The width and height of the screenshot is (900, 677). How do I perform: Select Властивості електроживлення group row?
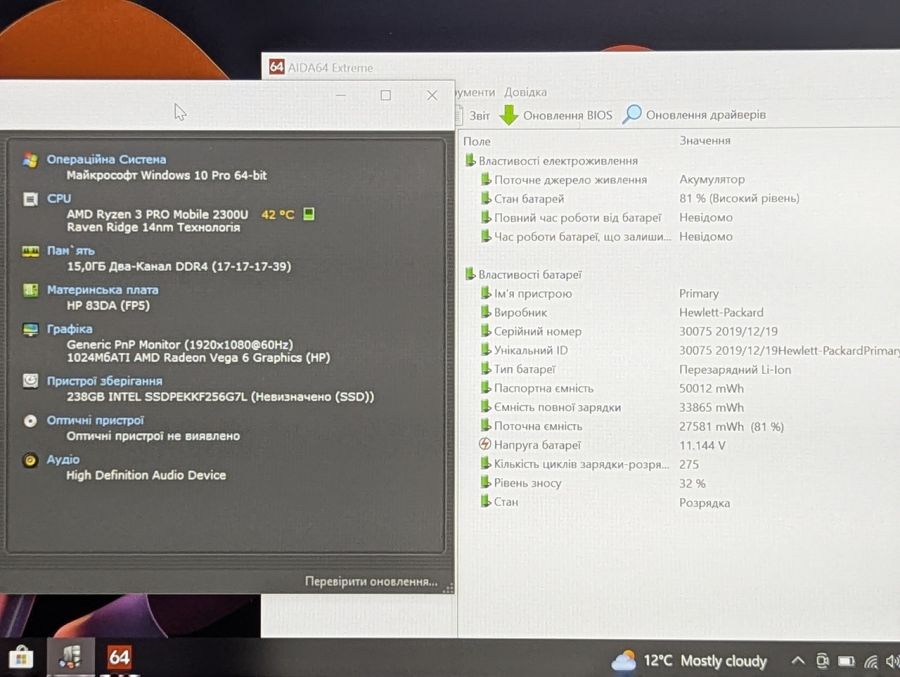pyautogui.click(x=551, y=161)
